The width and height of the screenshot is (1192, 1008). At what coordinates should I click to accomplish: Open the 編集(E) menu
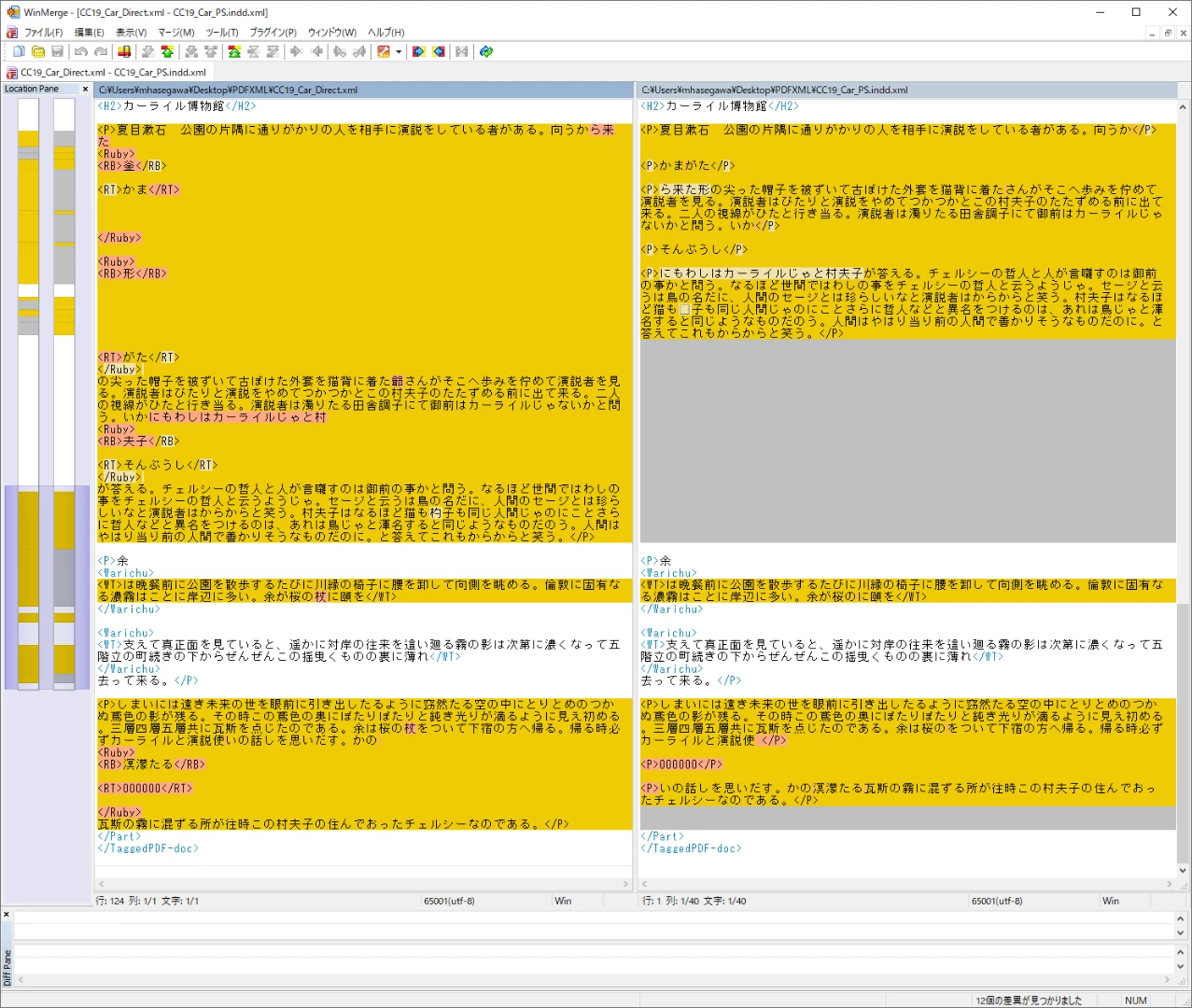(x=90, y=33)
